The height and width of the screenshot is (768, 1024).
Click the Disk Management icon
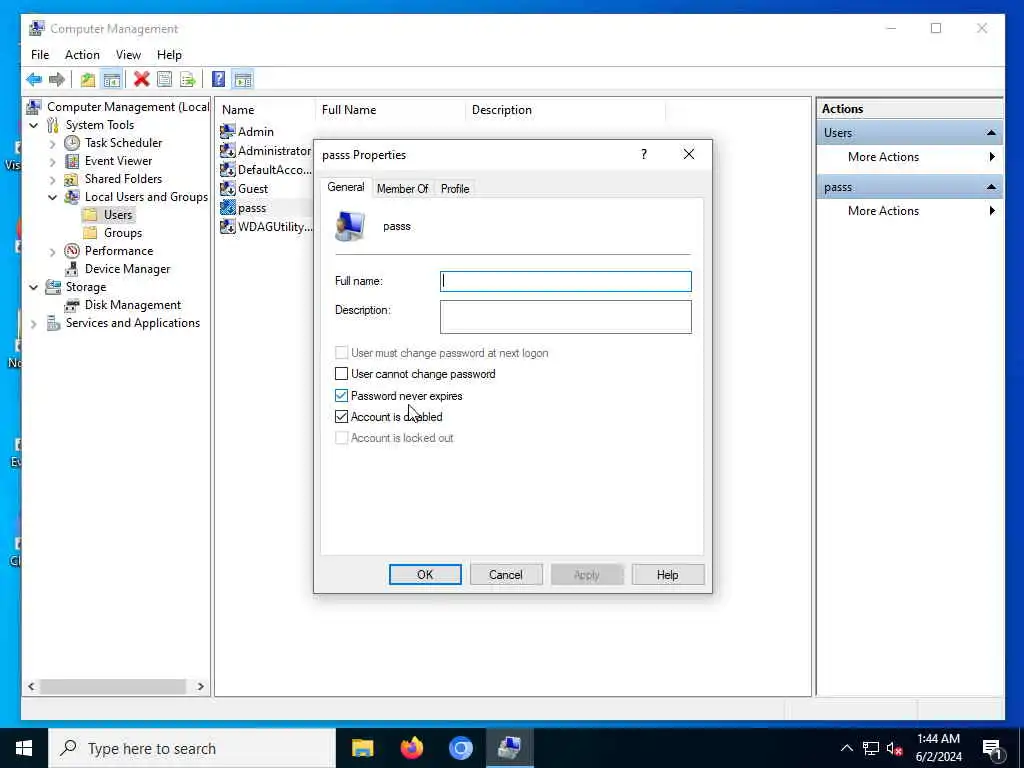tap(72, 305)
